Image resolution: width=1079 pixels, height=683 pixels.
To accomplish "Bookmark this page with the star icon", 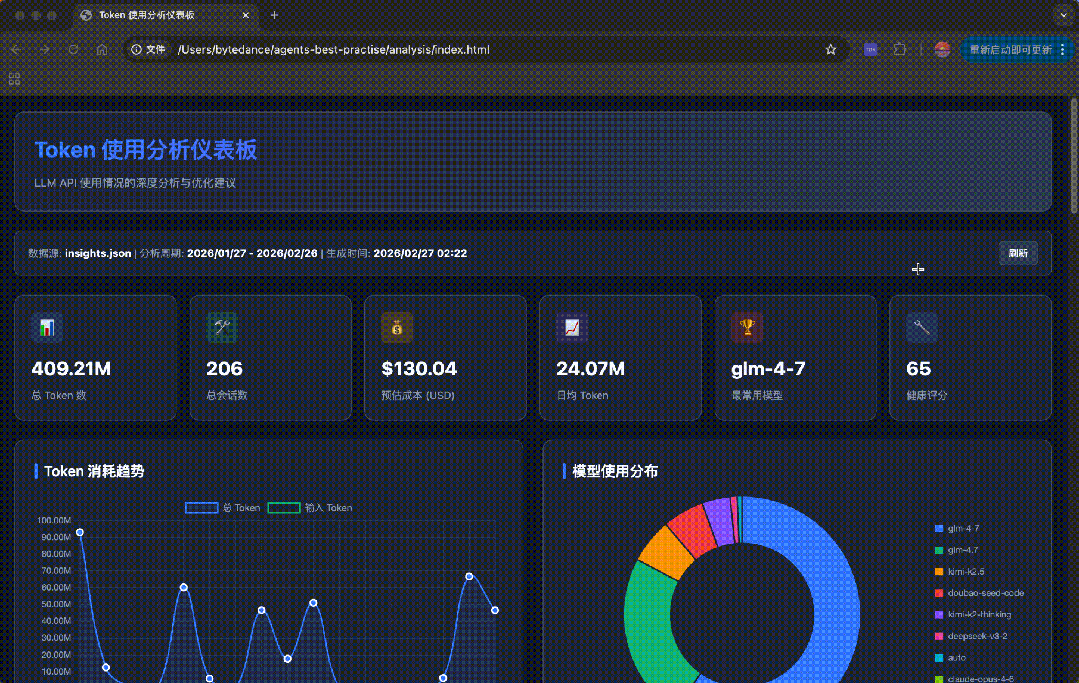I will (830, 49).
